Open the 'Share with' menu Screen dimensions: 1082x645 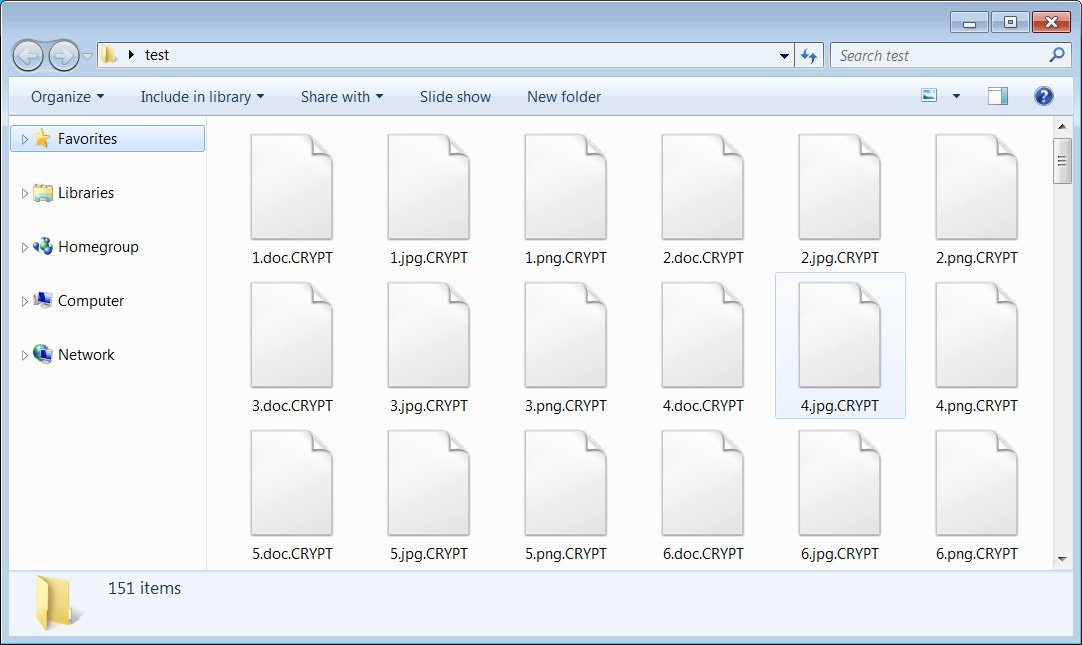pos(342,97)
